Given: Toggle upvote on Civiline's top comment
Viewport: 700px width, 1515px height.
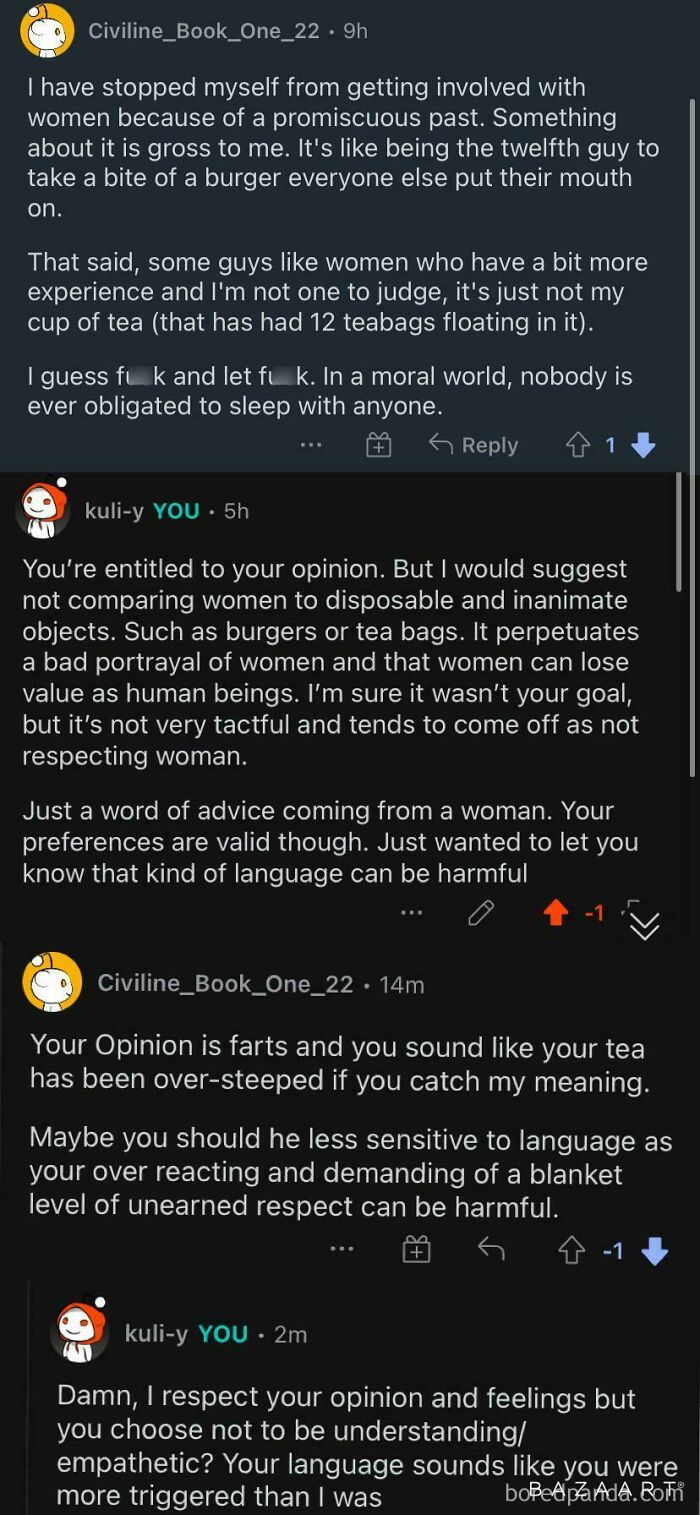Looking at the screenshot, I should (579, 445).
